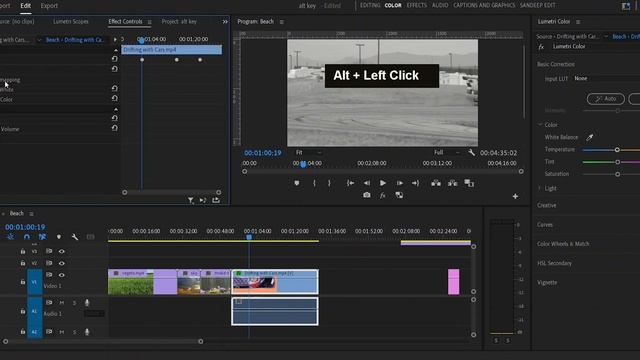Reset the Volume effect parameter

(x=115, y=128)
